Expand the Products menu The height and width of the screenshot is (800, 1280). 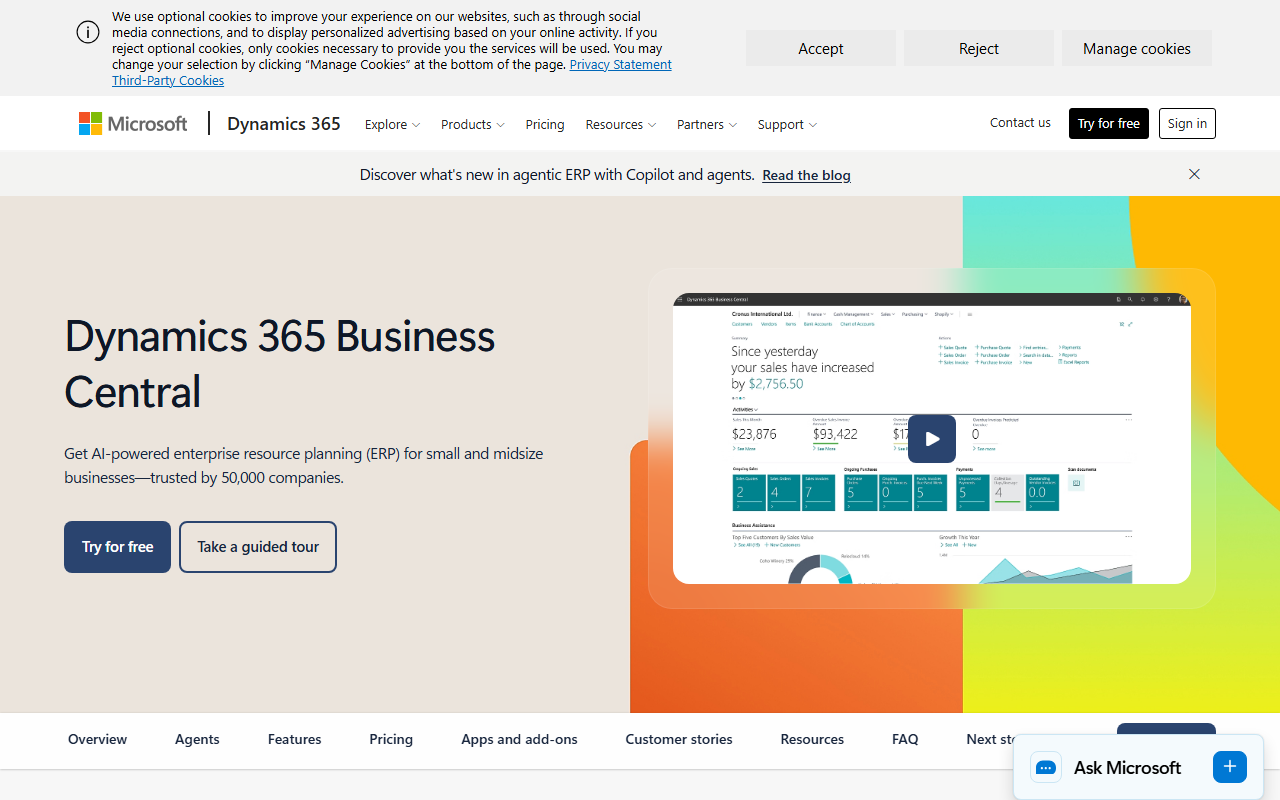(472, 124)
